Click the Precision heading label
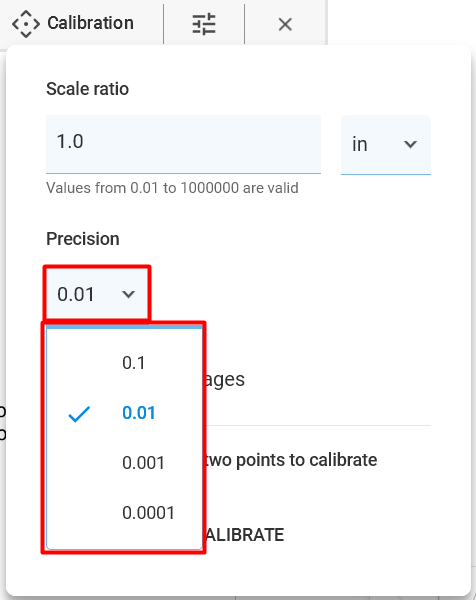 tap(83, 239)
